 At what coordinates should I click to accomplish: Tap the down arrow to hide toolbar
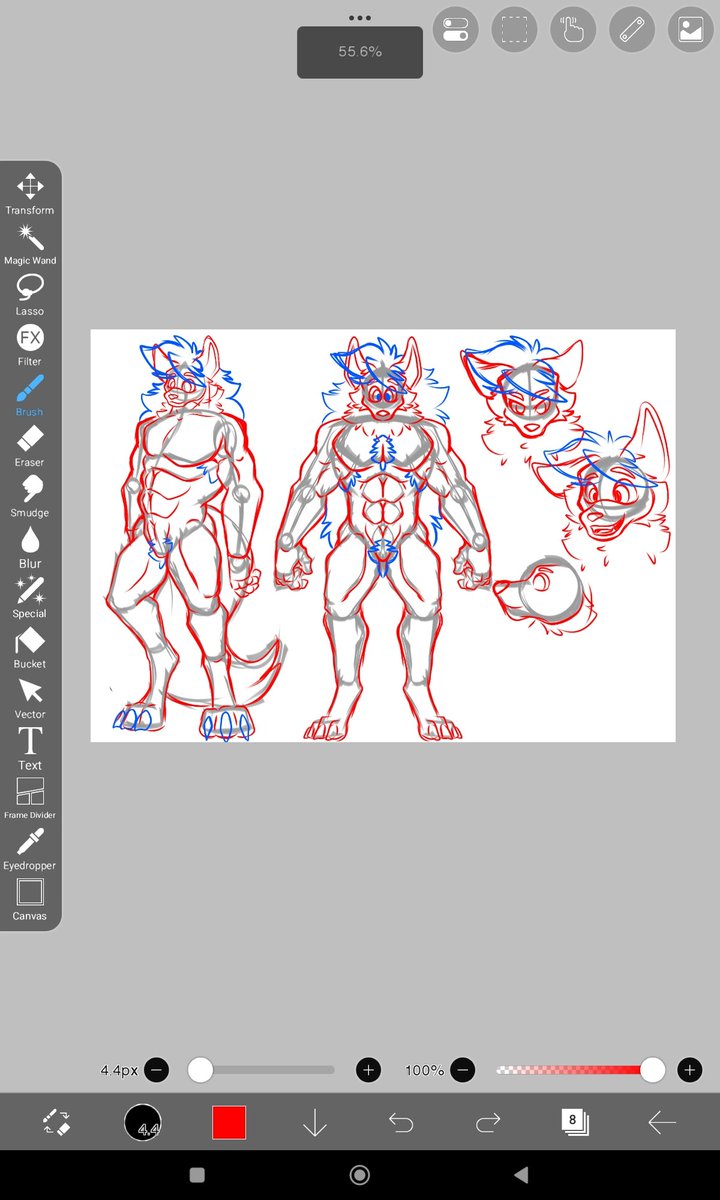point(315,1122)
